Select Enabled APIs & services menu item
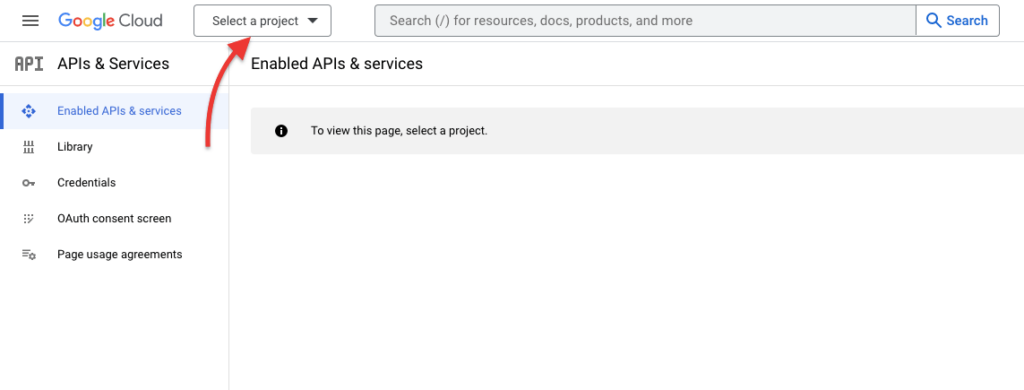The width and height of the screenshot is (1024, 390). pos(115,111)
